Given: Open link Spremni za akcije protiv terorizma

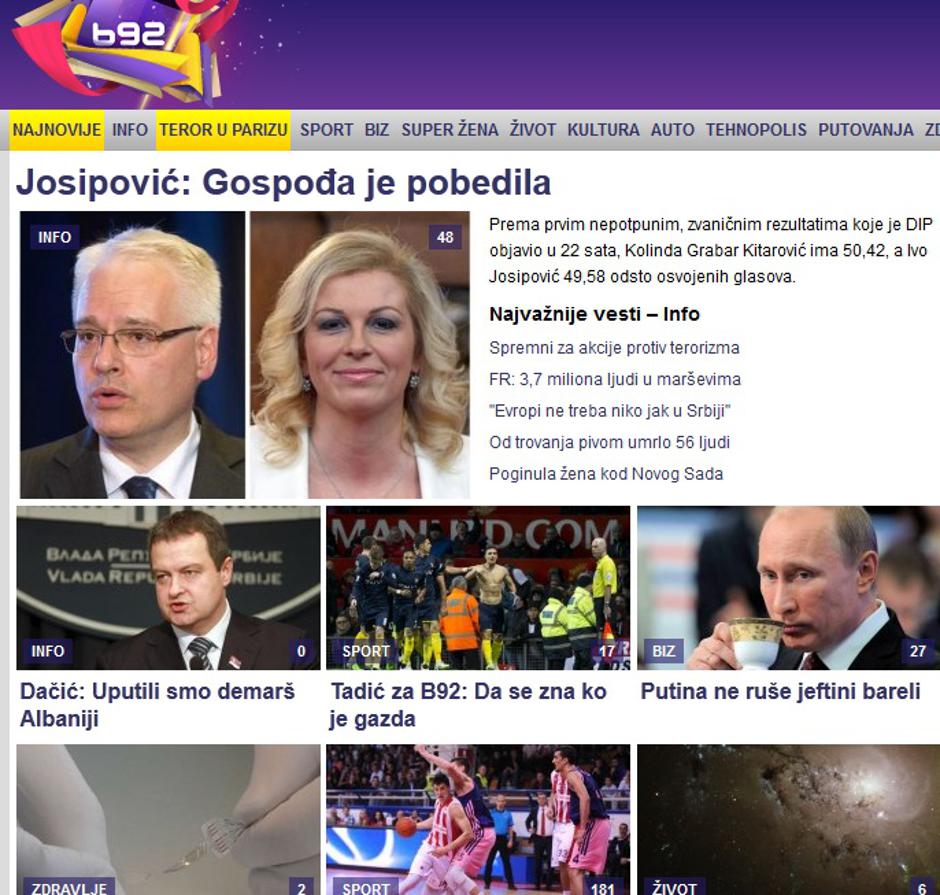Looking at the screenshot, I should click(614, 348).
